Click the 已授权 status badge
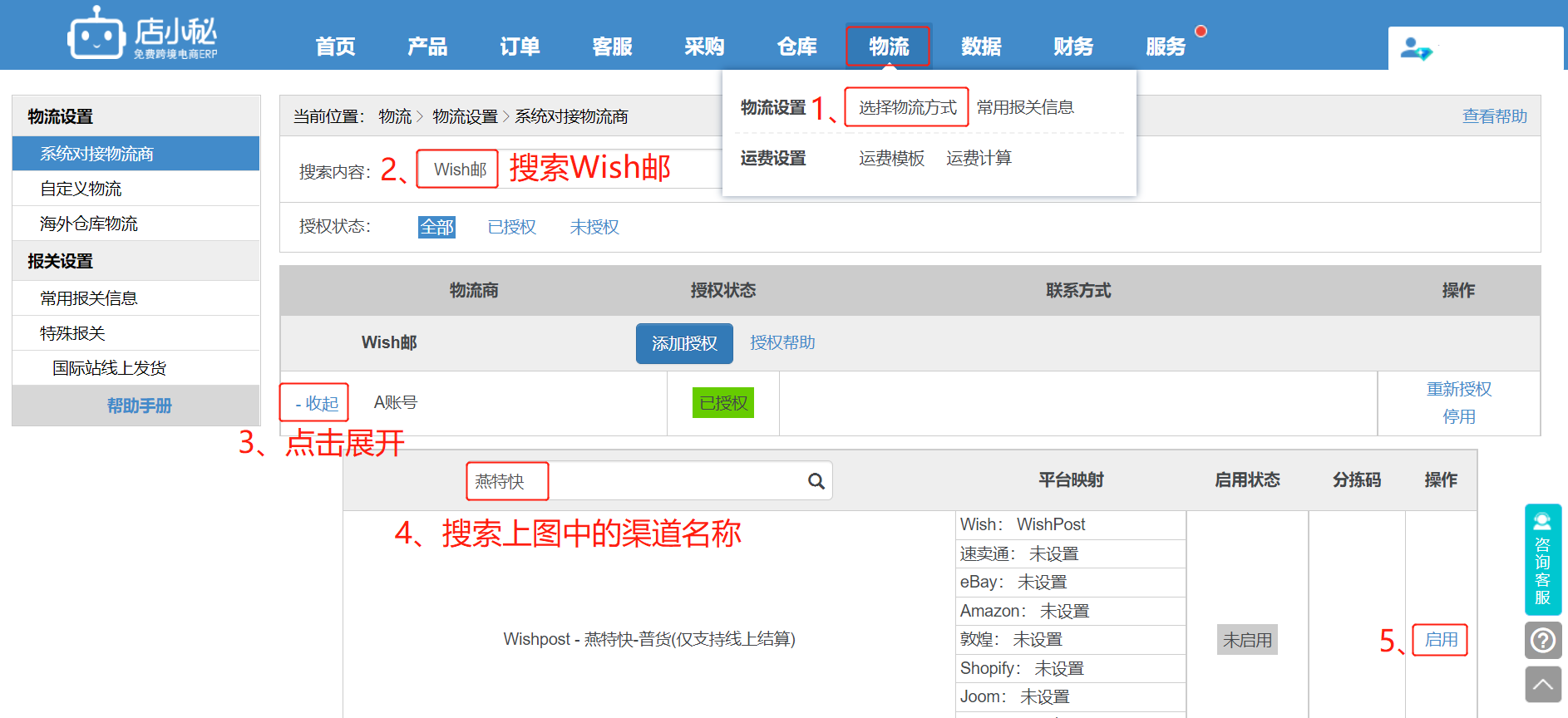This screenshot has width=1568, height=718. 723,403
